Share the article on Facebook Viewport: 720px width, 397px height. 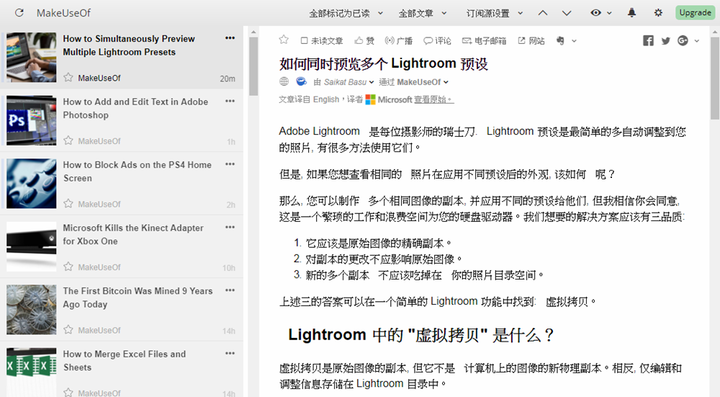pos(648,41)
